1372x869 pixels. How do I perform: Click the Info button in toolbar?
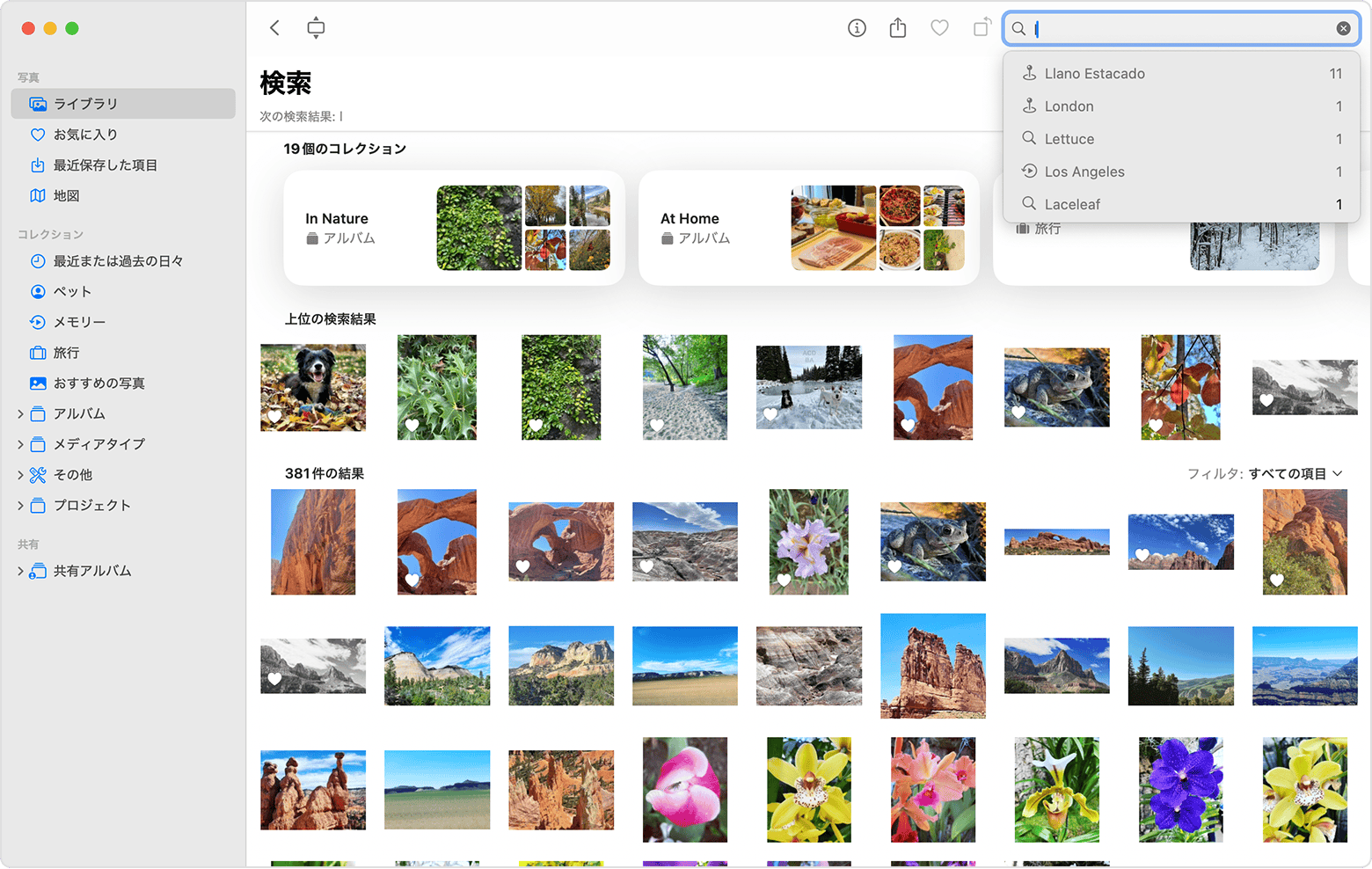coord(857,28)
